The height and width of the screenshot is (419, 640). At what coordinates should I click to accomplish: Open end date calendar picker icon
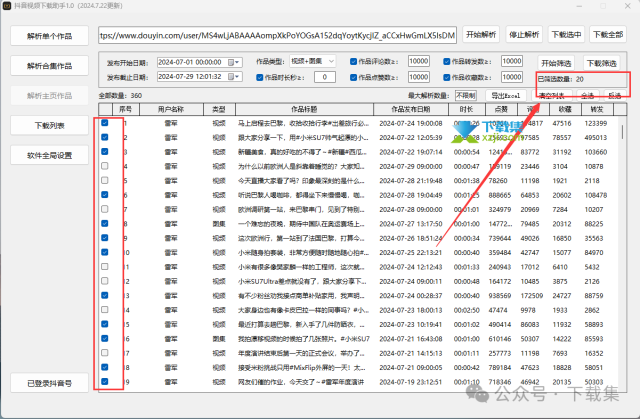[231, 77]
